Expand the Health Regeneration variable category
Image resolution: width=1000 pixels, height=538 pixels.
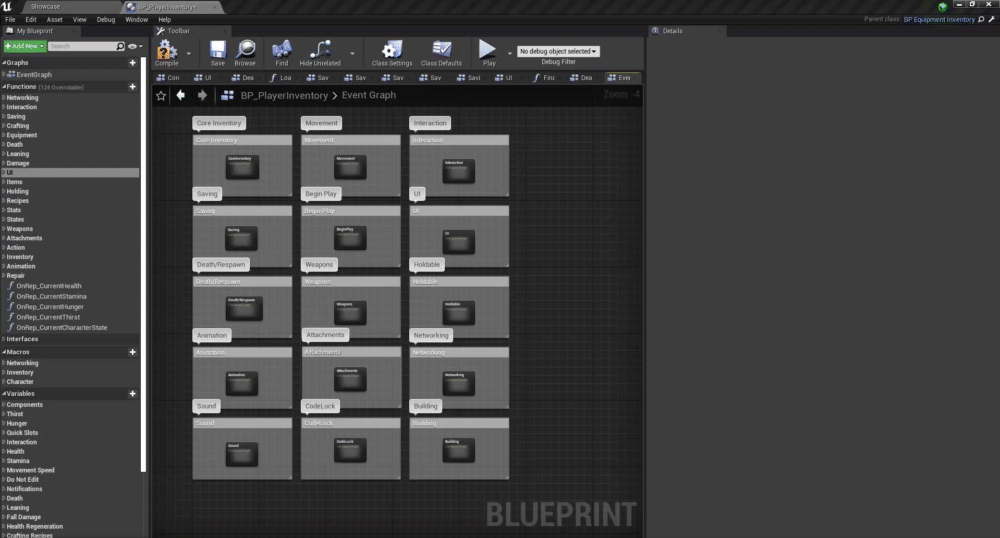[x=3, y=527]
